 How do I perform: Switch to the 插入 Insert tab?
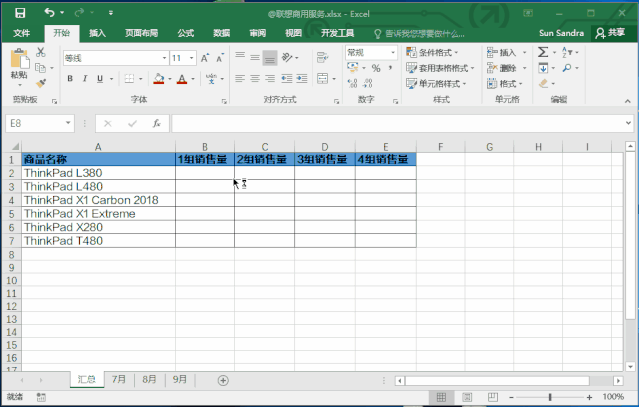pyautogui.click(x=97, y=33)
